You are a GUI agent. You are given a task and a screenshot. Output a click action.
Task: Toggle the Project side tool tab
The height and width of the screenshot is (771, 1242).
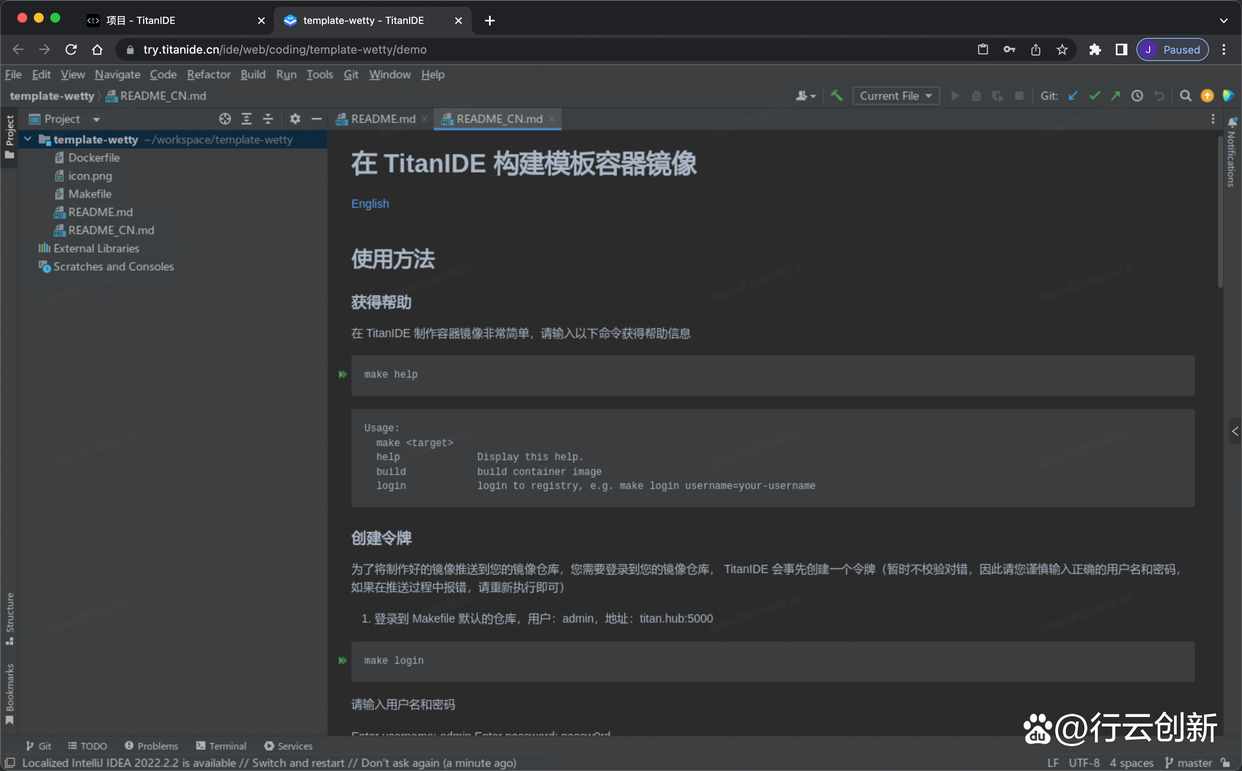pos(9,136)
